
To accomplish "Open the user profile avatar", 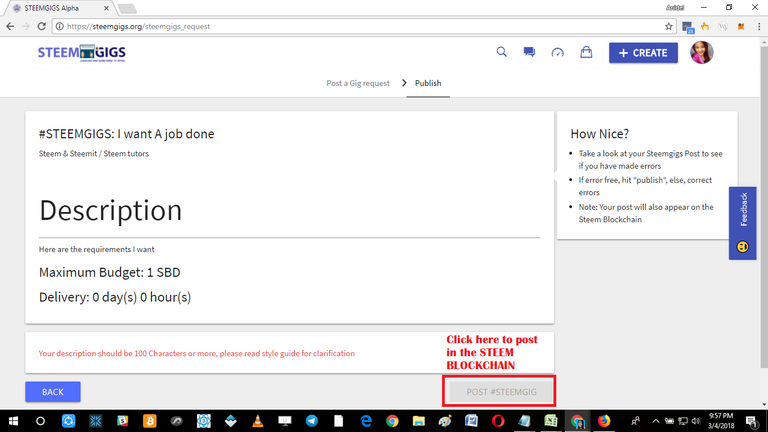I will pos(701,52).
